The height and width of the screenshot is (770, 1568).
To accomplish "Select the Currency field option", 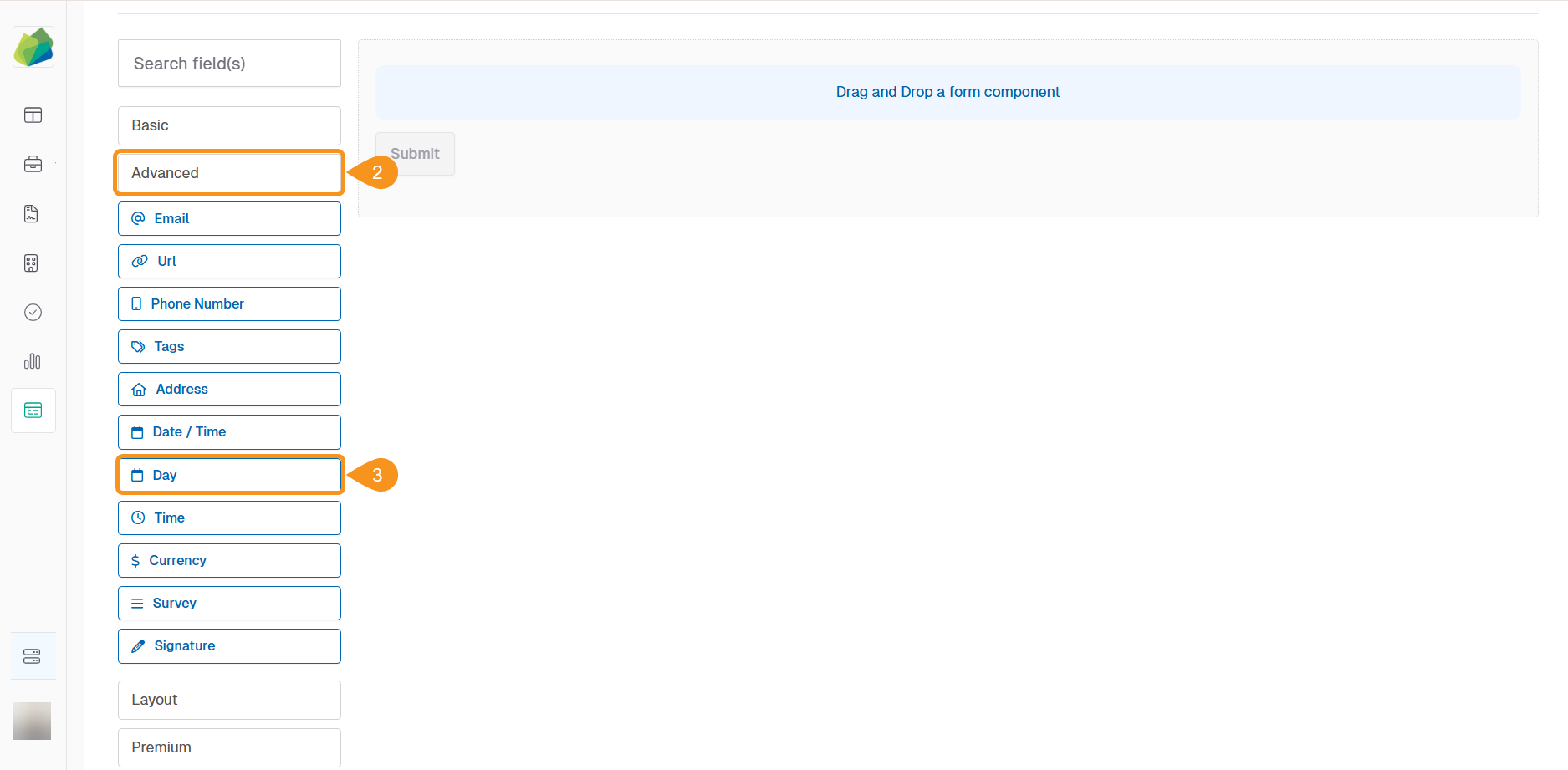I will pyautogui.click(x=228, y=560).
